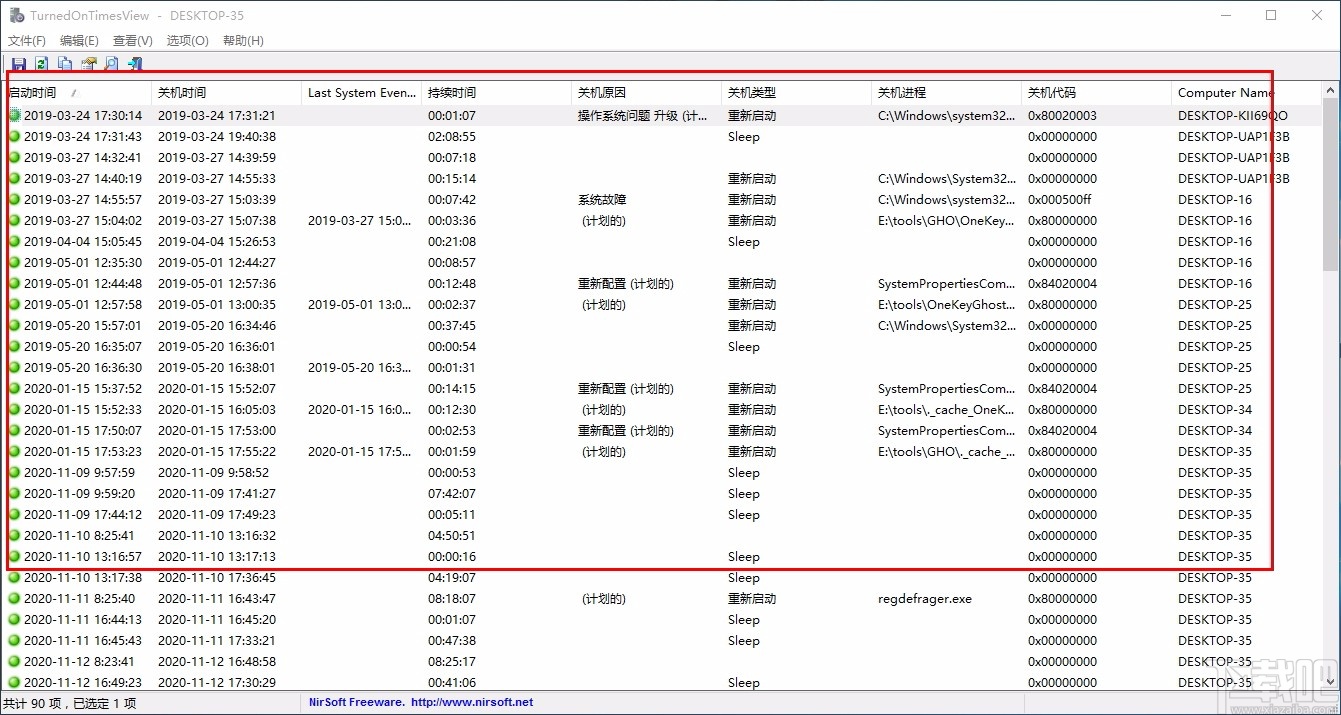Sort by the 关机进程 column header
The width and height of the screenshot is (1341, 715).
tap(946, 93)
